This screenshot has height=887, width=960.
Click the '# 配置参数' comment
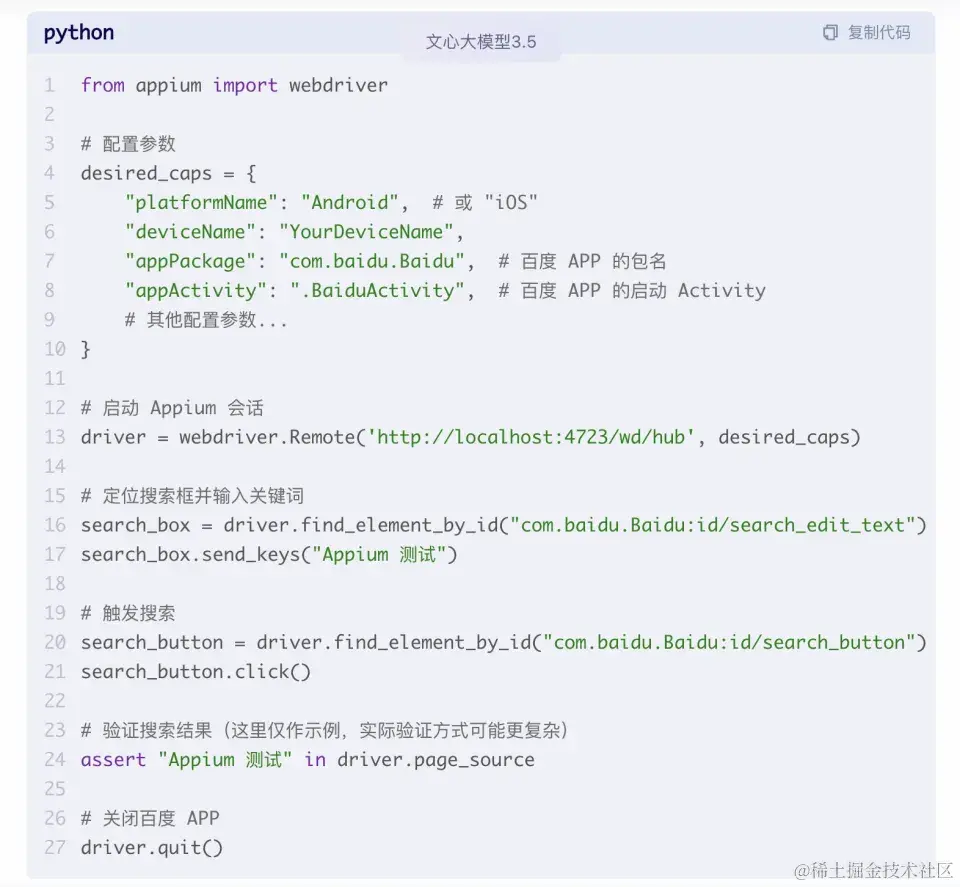128,144
